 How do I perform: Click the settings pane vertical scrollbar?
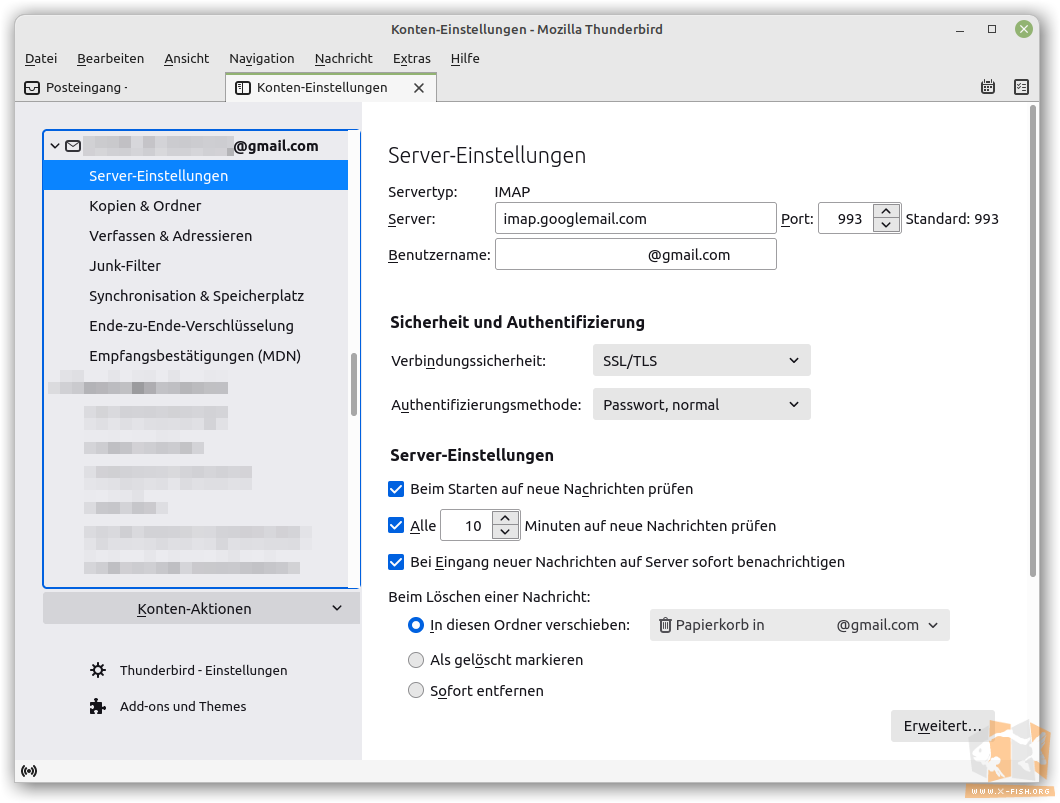point(1033,341)
